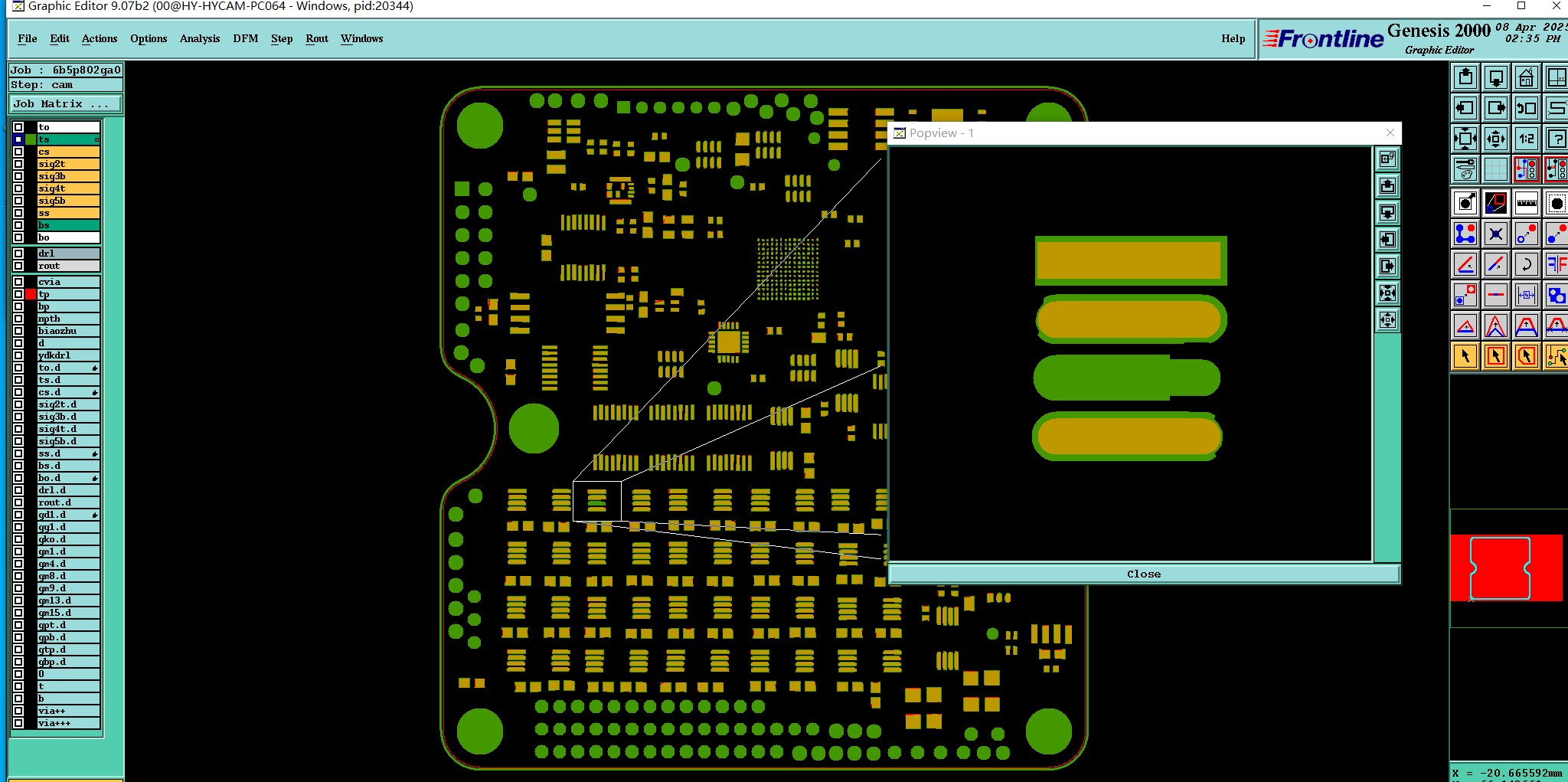
Task: Click the curved rotate arrow icon
Action: tap(1526, 264)
